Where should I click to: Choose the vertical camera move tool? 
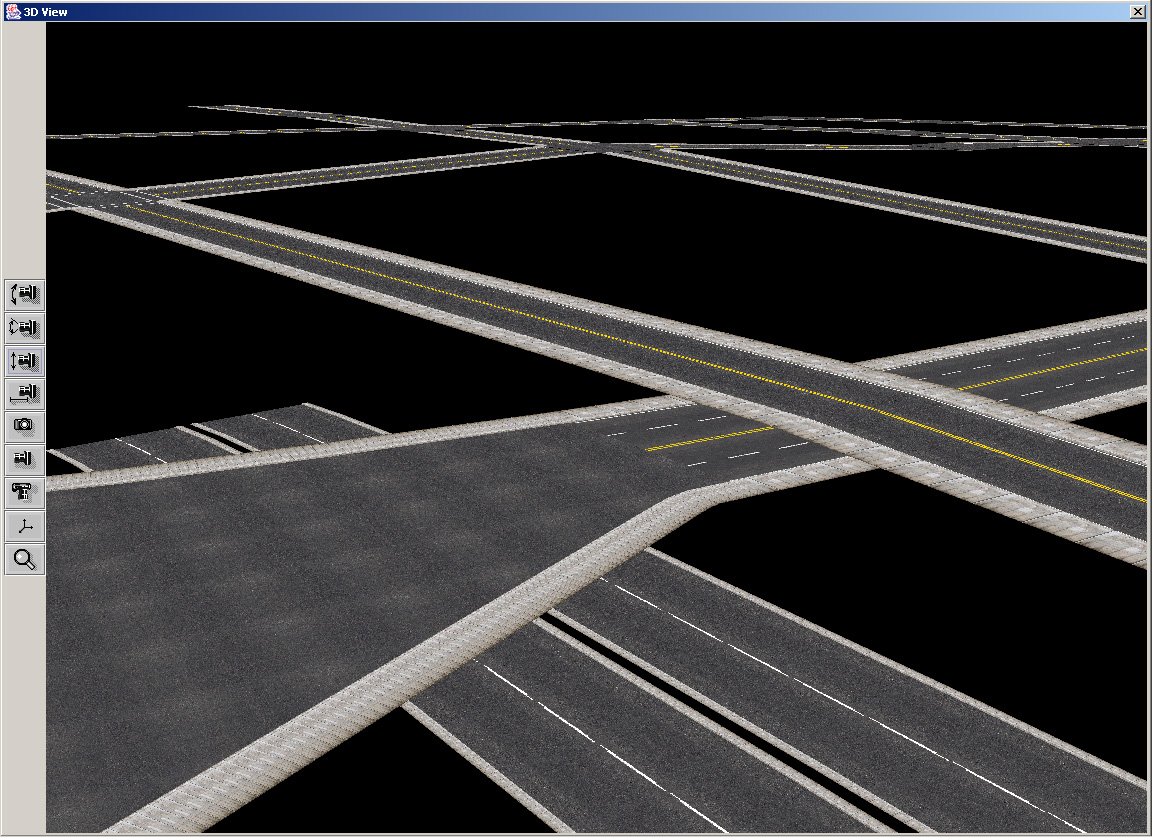click(x=25, y=361)
